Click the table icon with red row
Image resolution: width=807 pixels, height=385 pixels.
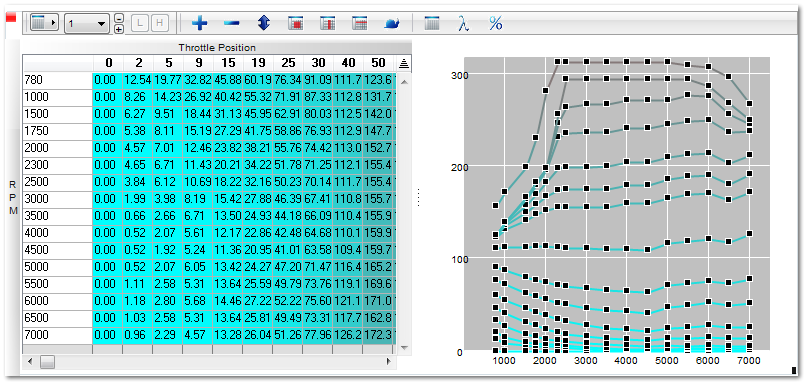(359, 23)
